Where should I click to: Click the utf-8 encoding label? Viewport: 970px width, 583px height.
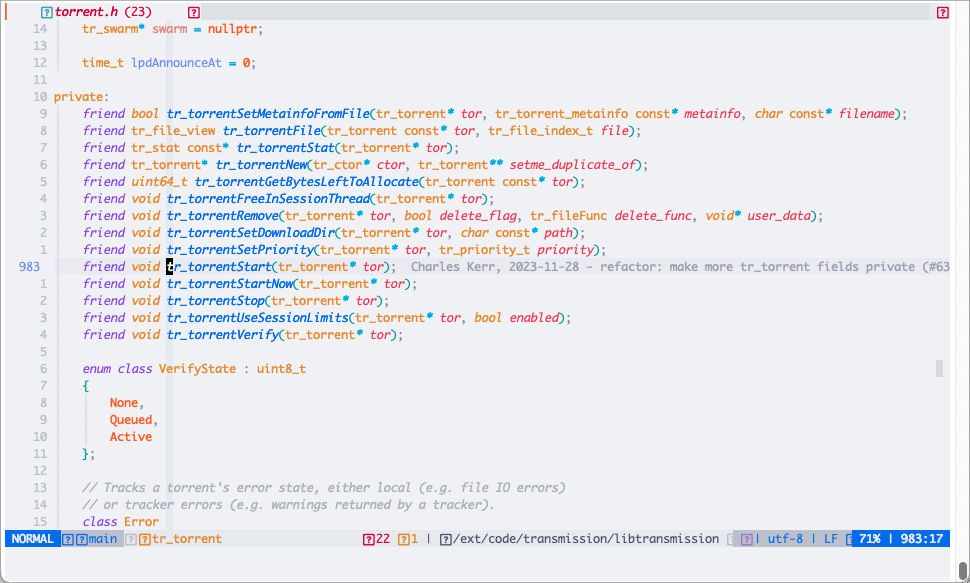click(x=785, y=539)
